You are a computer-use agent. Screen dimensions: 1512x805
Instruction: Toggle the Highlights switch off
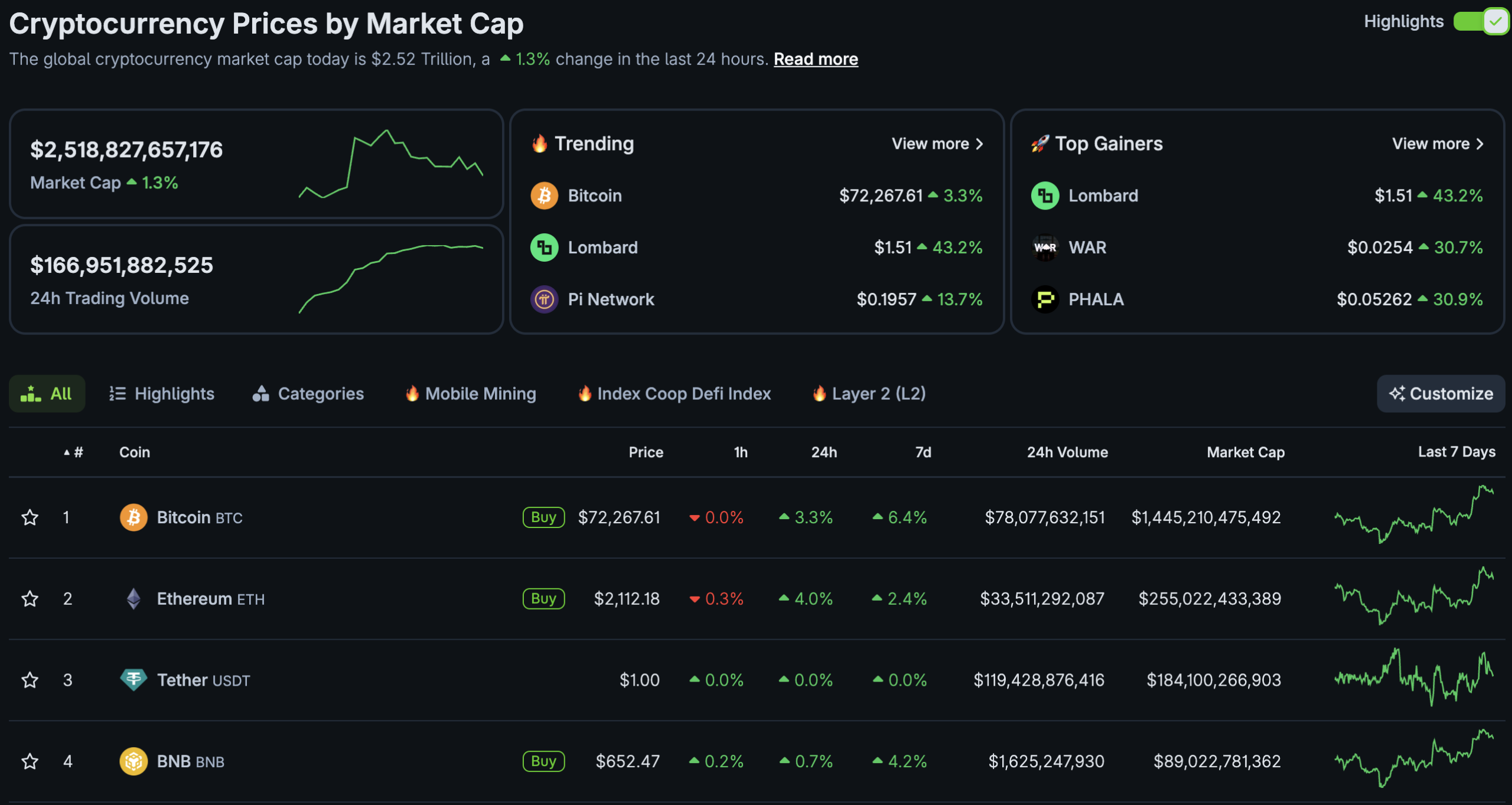[1481, 22]
